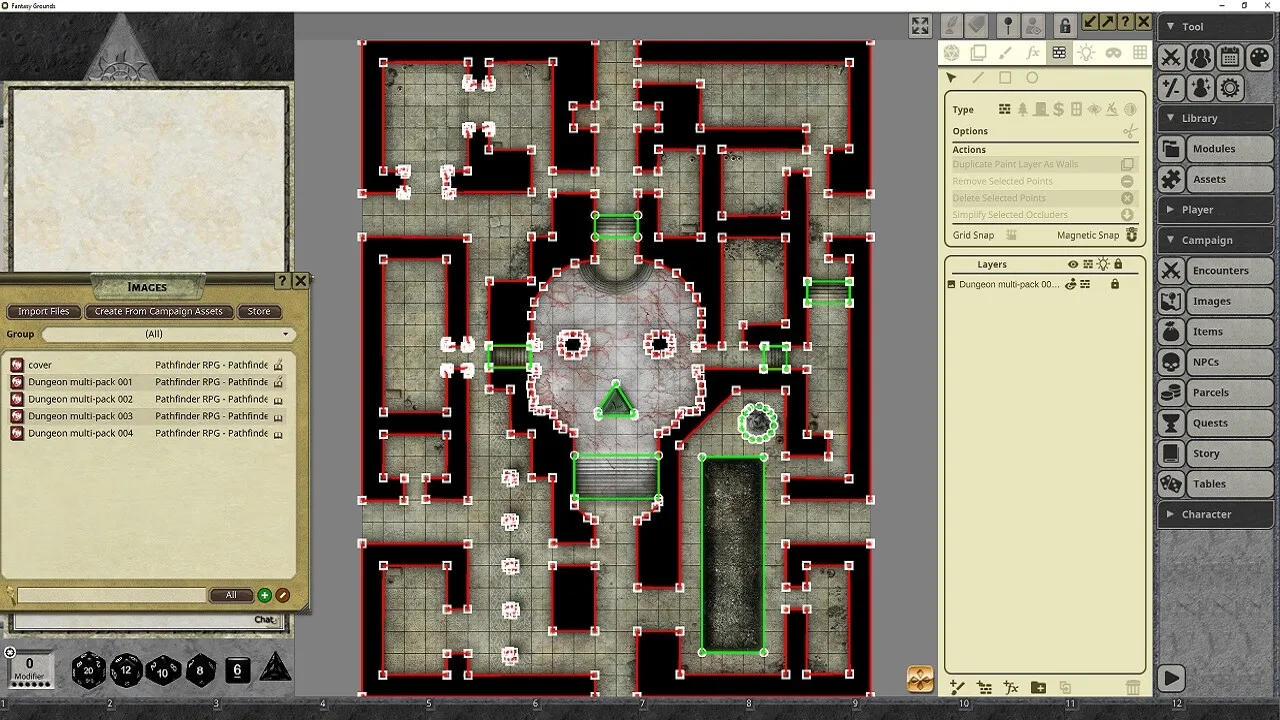
Task: Add a new layer folder
Action: [x=1038, y=688]
